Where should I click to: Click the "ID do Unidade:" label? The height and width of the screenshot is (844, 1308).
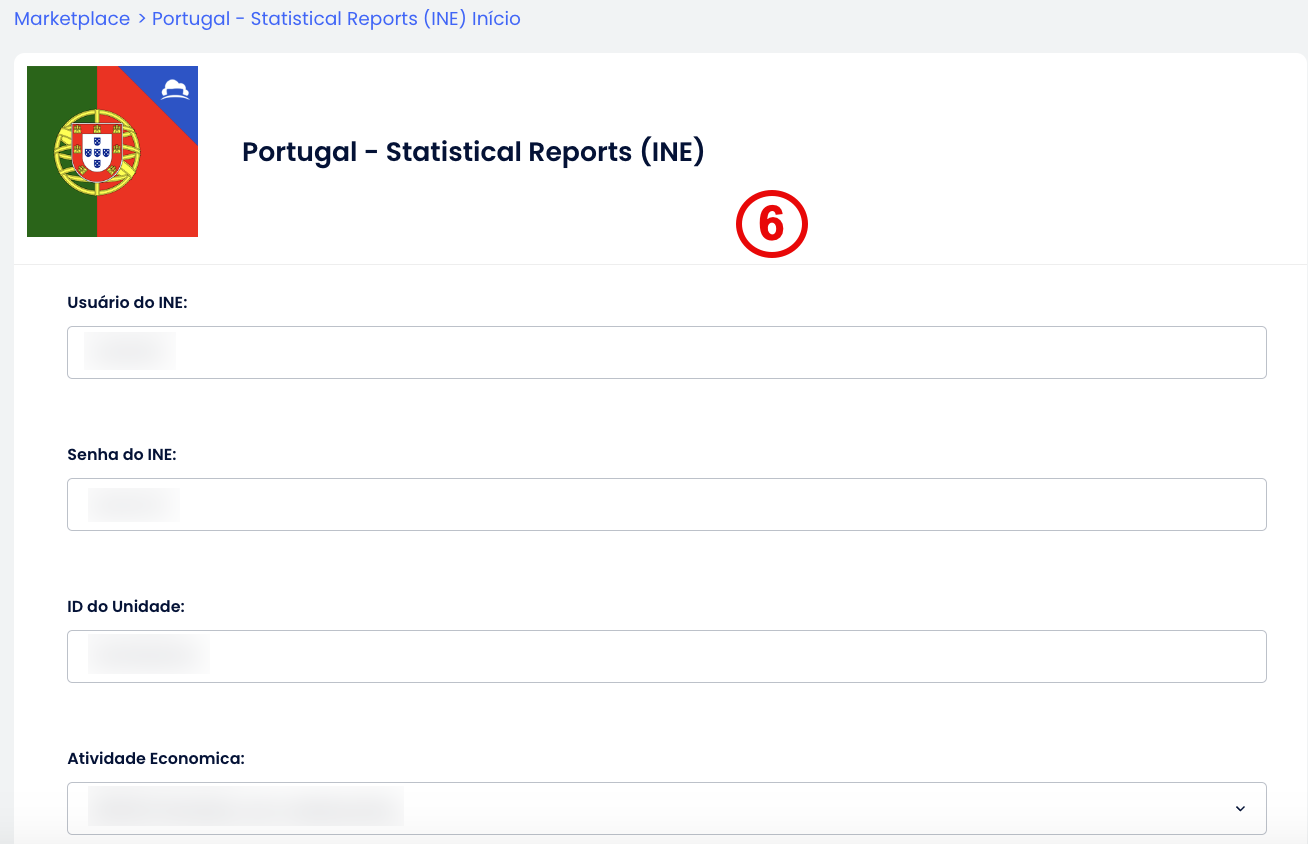pyautogui.click(x=126, y=606)
